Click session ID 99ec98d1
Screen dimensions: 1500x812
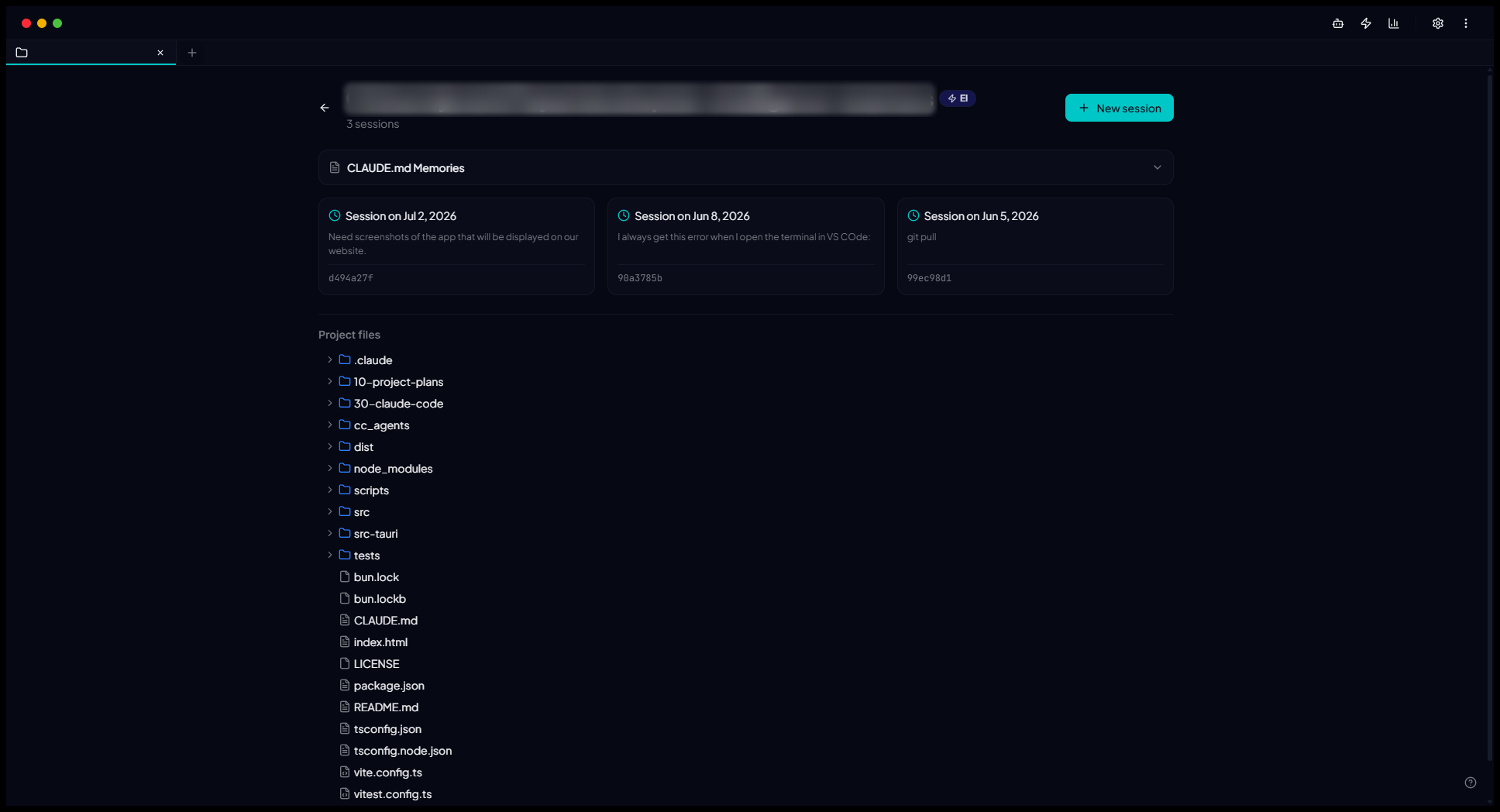[x=929, y=278]
